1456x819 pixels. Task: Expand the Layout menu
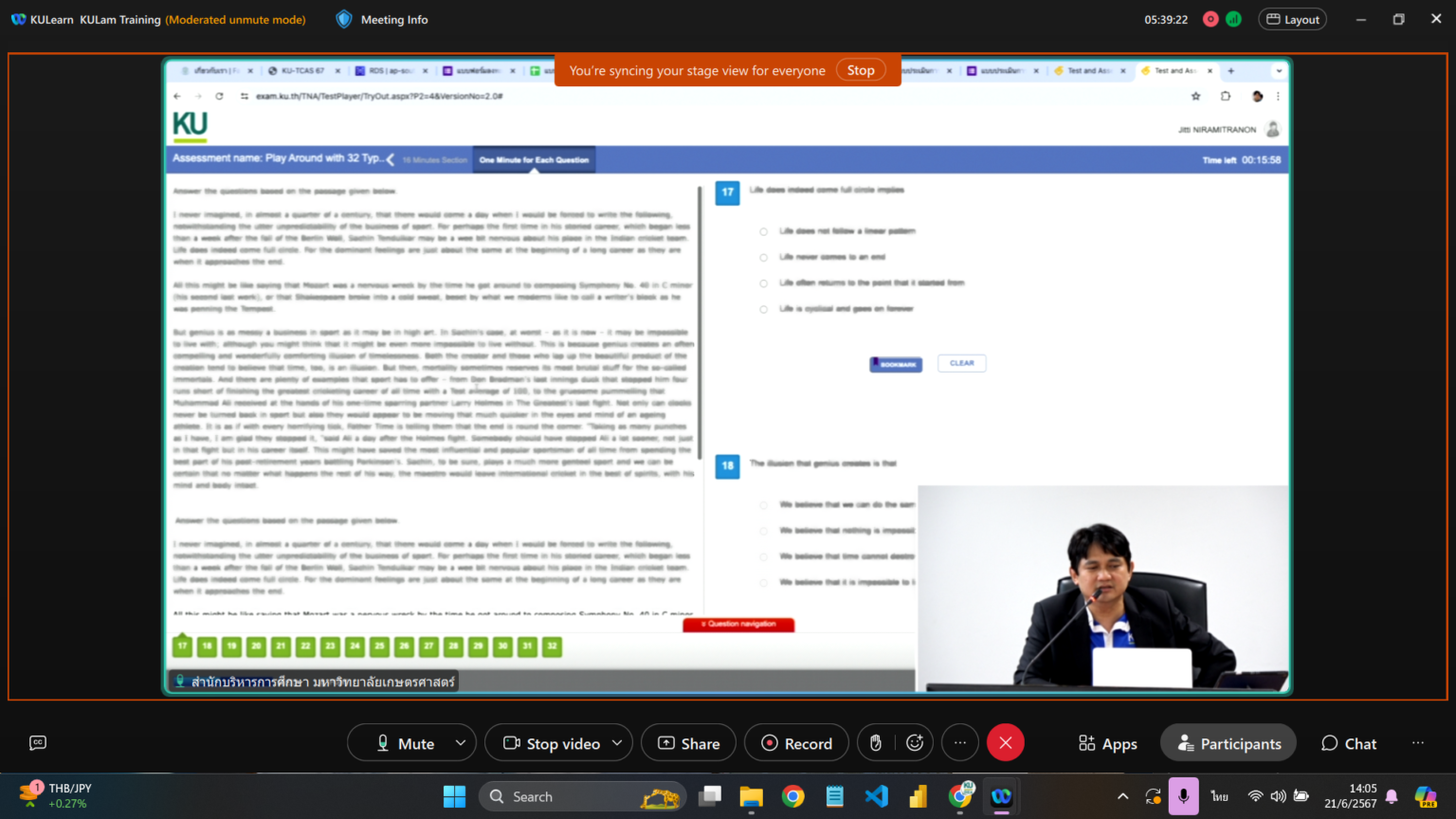click(x=1292, y=18)
